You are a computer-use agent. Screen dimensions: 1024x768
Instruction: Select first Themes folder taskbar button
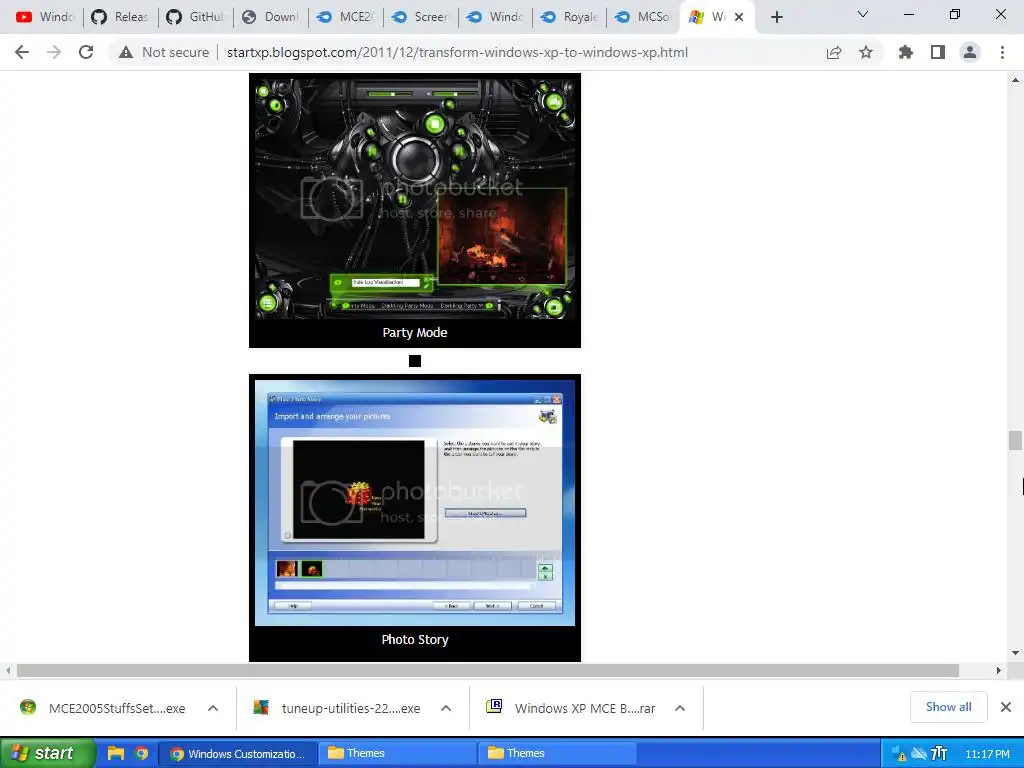(397, 754)
